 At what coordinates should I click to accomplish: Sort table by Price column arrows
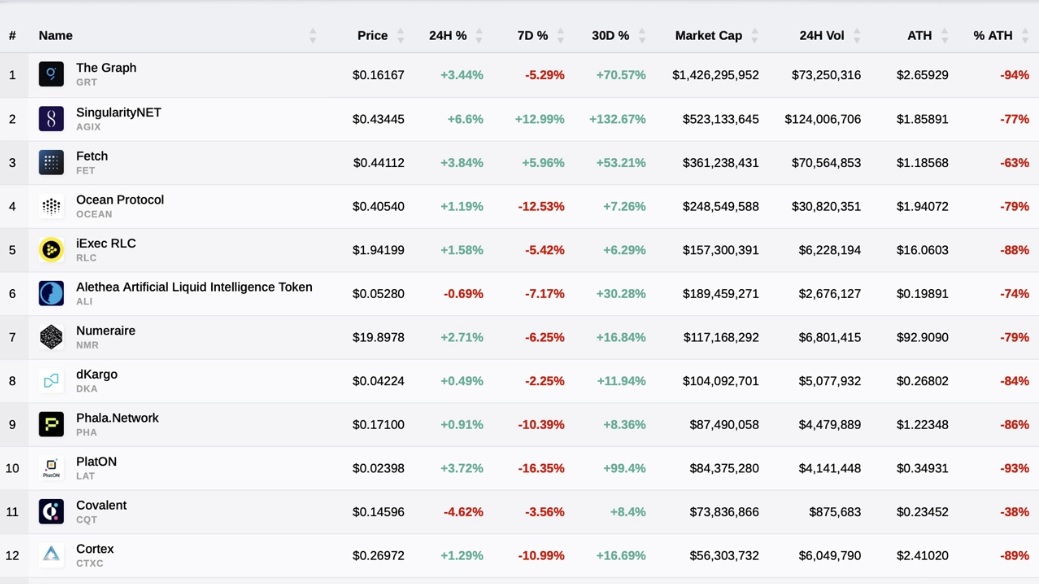400,36
